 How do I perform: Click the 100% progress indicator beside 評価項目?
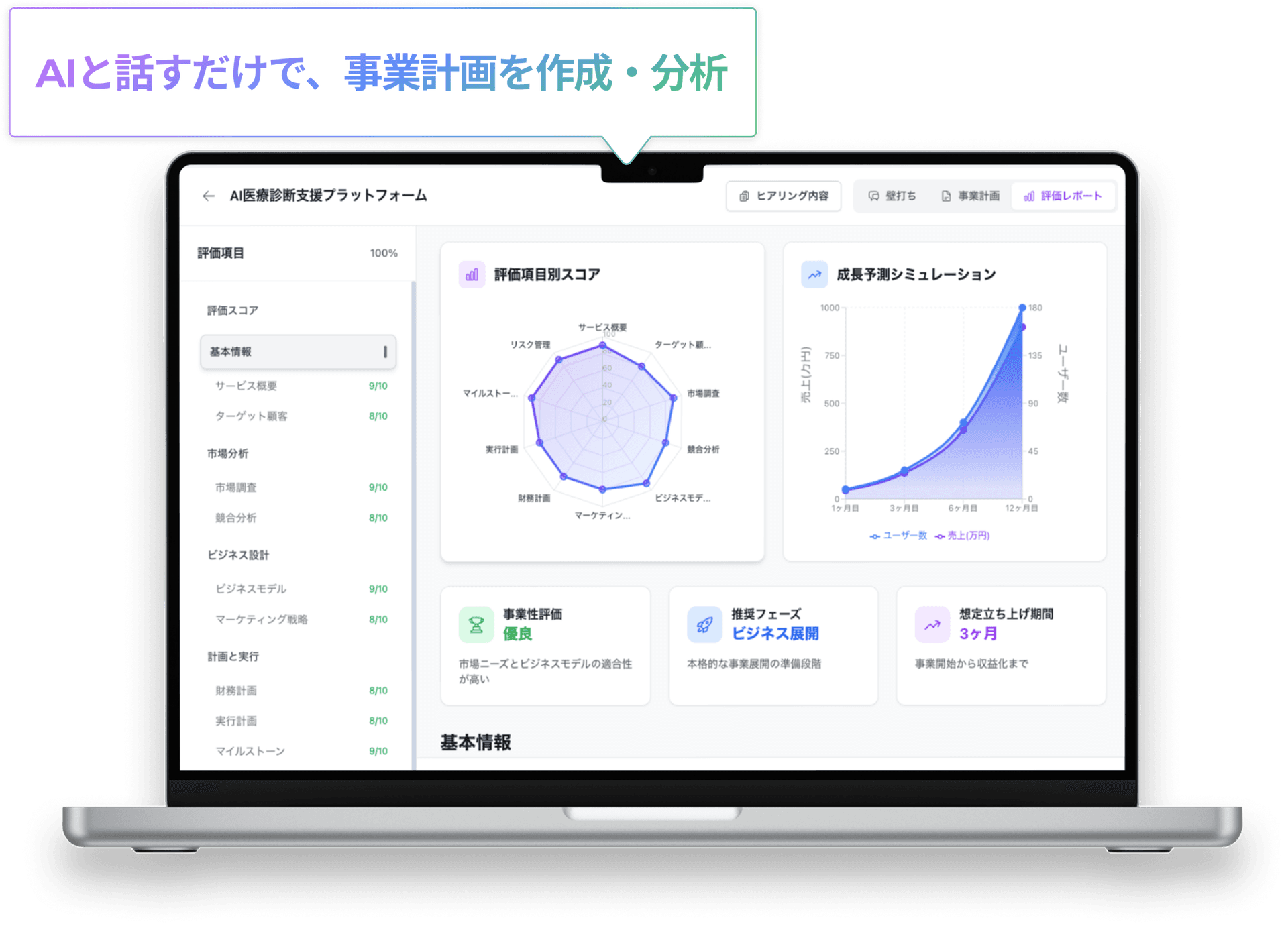point(384,253)
